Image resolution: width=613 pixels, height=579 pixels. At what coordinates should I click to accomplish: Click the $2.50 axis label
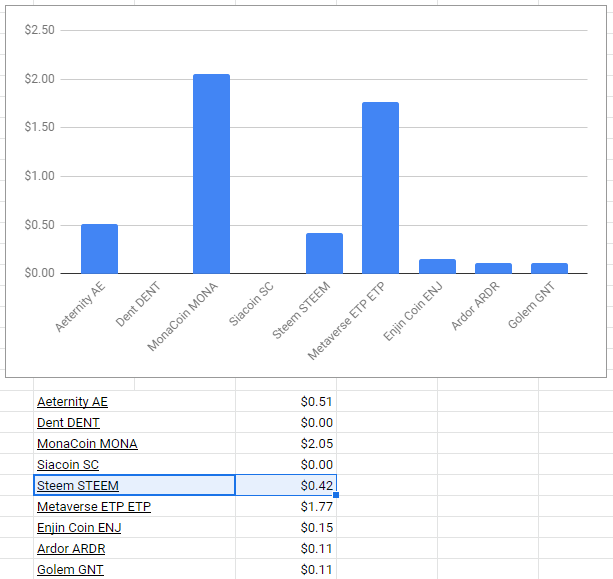(39, 30)
